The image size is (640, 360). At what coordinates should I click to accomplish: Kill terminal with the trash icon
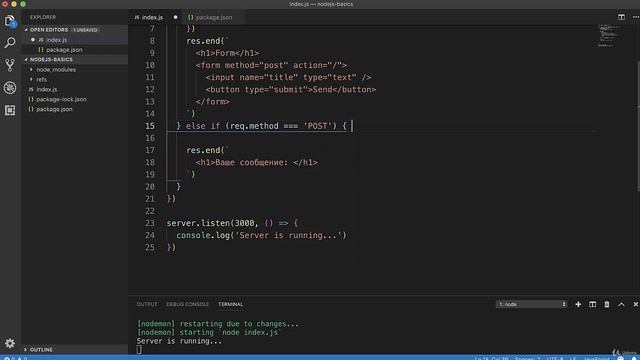[607, 304]
